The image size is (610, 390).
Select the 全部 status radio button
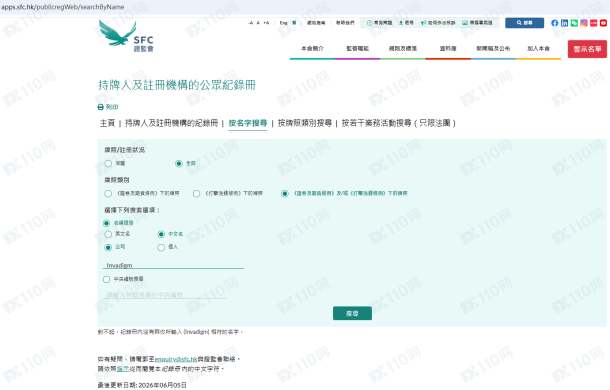[179, 163]
